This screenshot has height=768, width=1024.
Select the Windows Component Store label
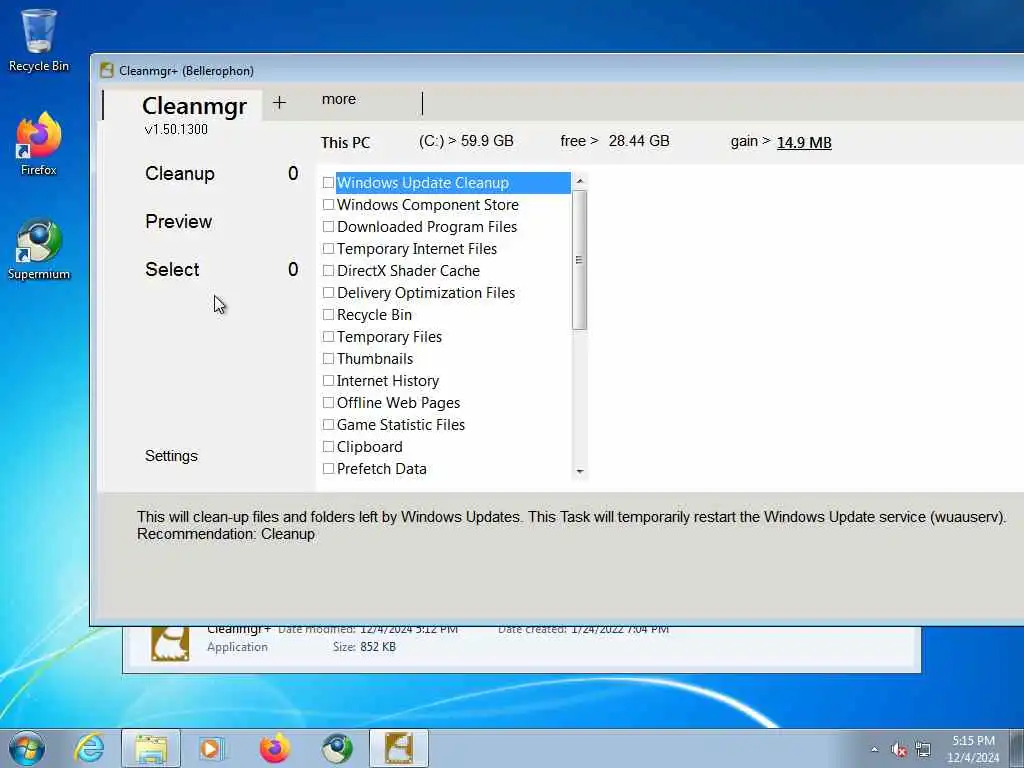[x=428, y=204]
